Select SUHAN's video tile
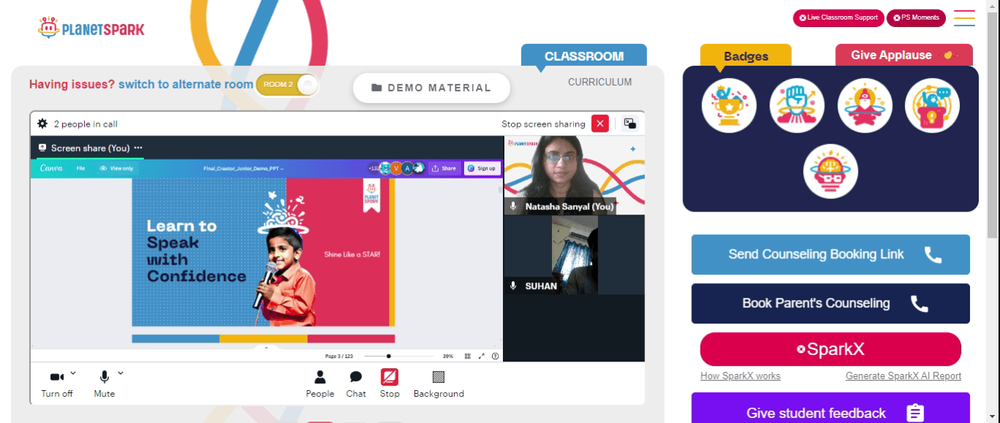This screenshot has height=423, width=1000. point(574,255)
